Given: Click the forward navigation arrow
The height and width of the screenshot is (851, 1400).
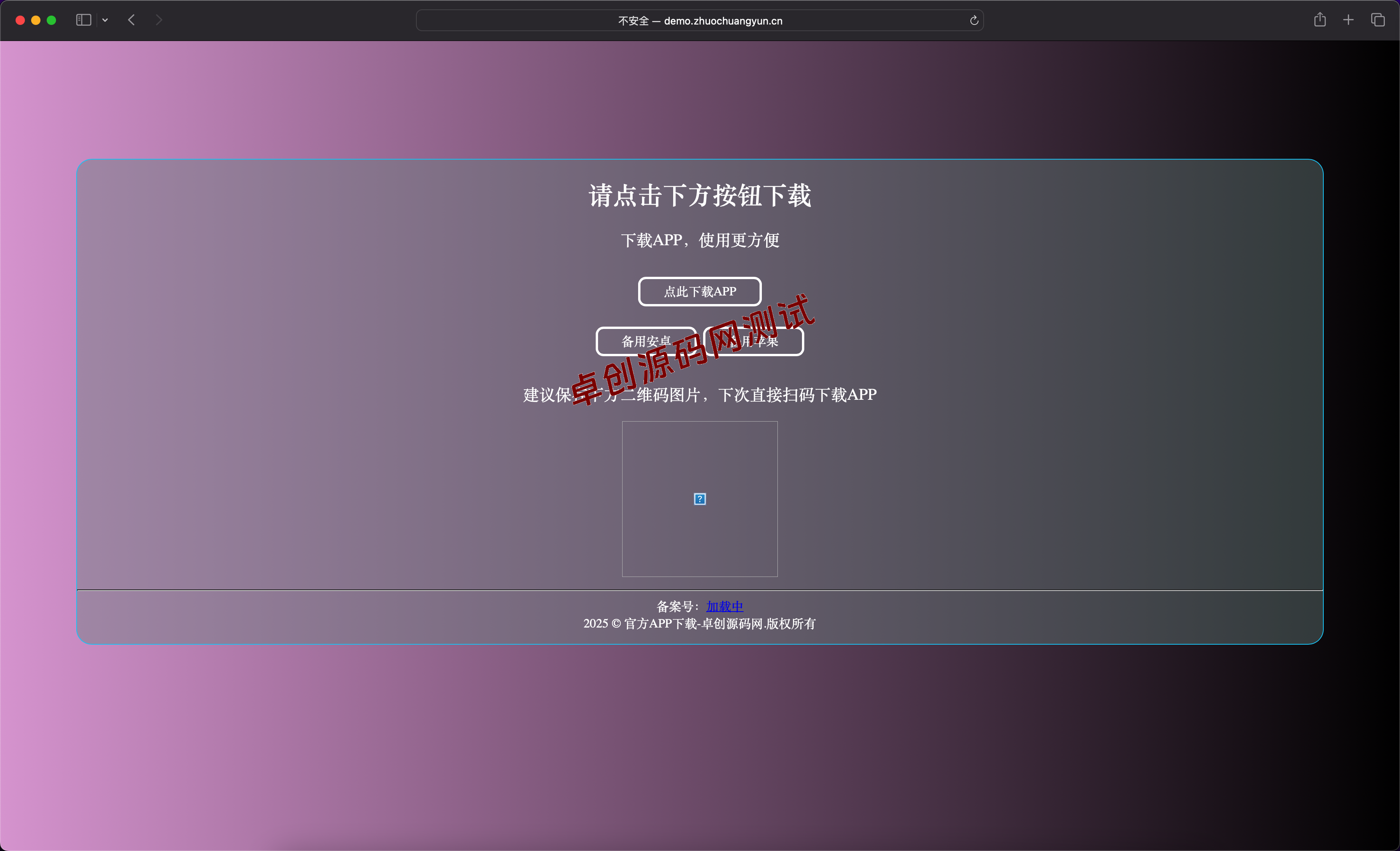Looking at the screenshot, I should (x=159, y=20).
